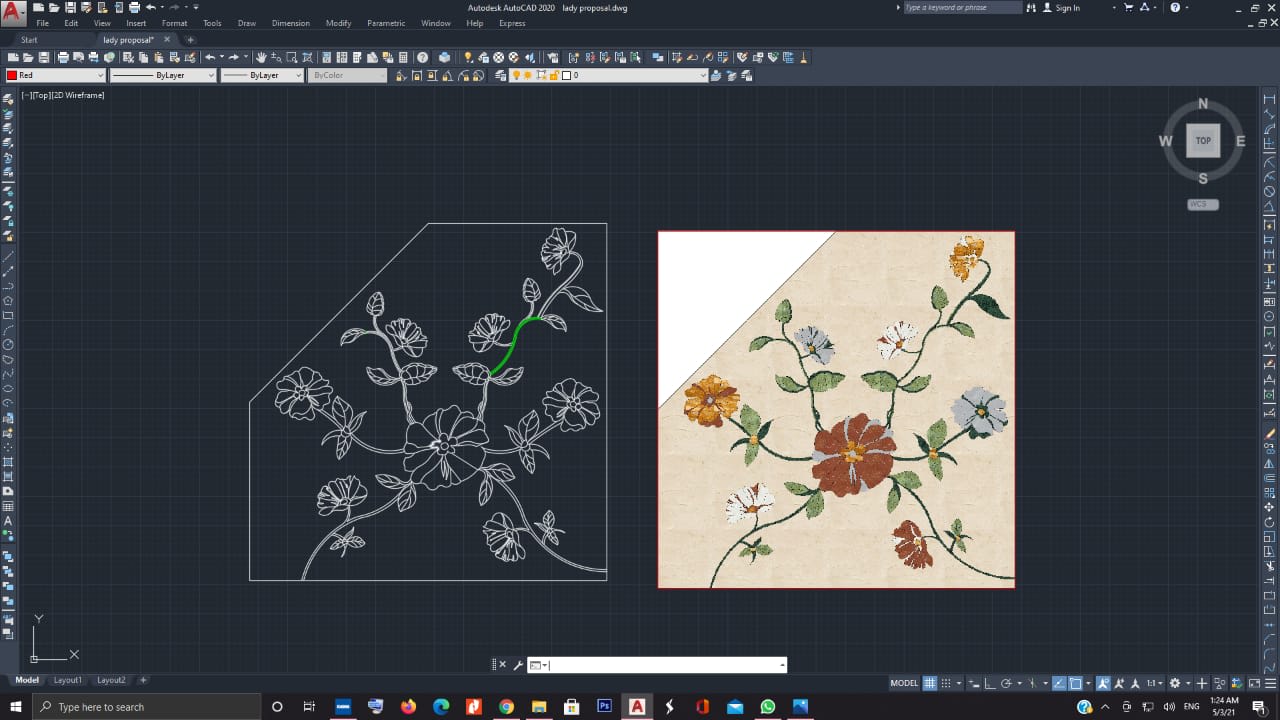Screen dimensions: 1280x720
Task: Switch to the Layout1 tab
Action: pos(68,680)
